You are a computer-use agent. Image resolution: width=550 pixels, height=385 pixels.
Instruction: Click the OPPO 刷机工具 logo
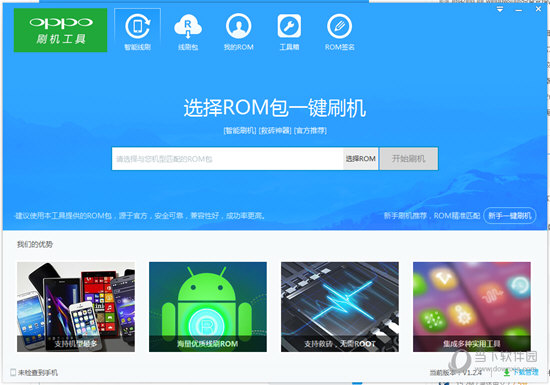click(x=60, y=30)
